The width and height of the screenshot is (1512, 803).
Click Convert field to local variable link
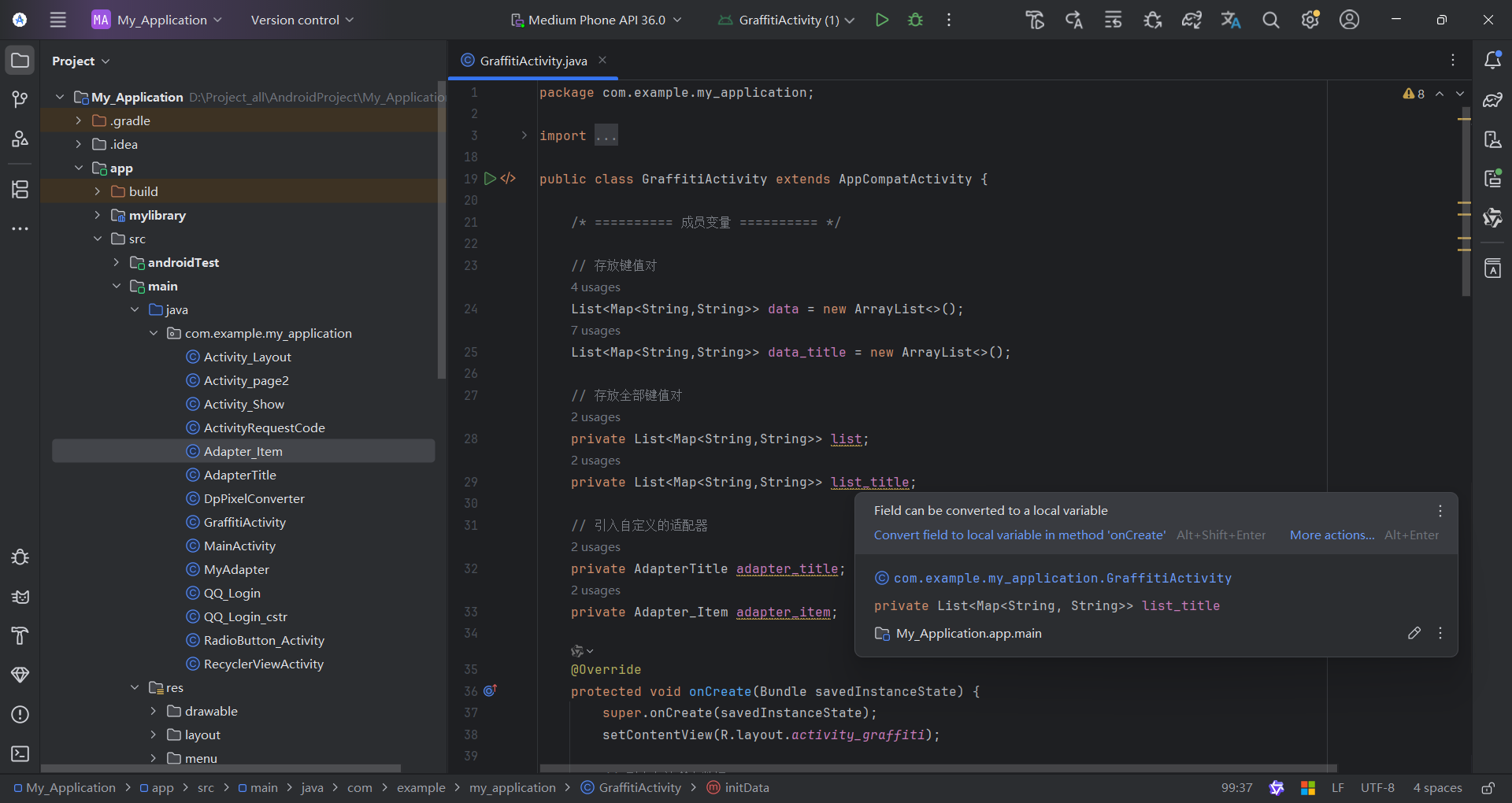[x=1019, y=535]
